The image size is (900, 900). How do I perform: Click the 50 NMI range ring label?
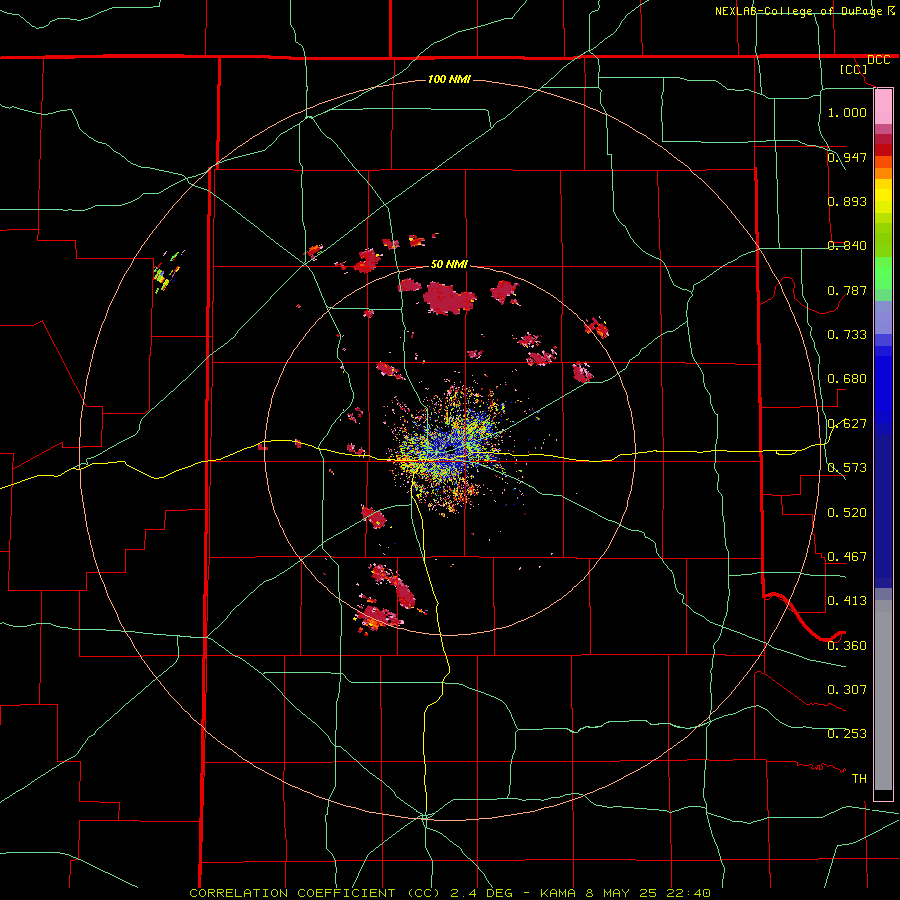pos(449,264)
